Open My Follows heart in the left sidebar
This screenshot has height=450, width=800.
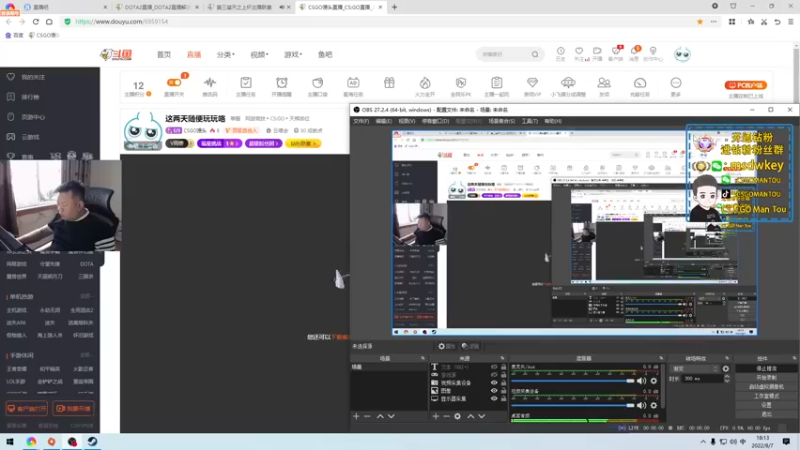11,77
